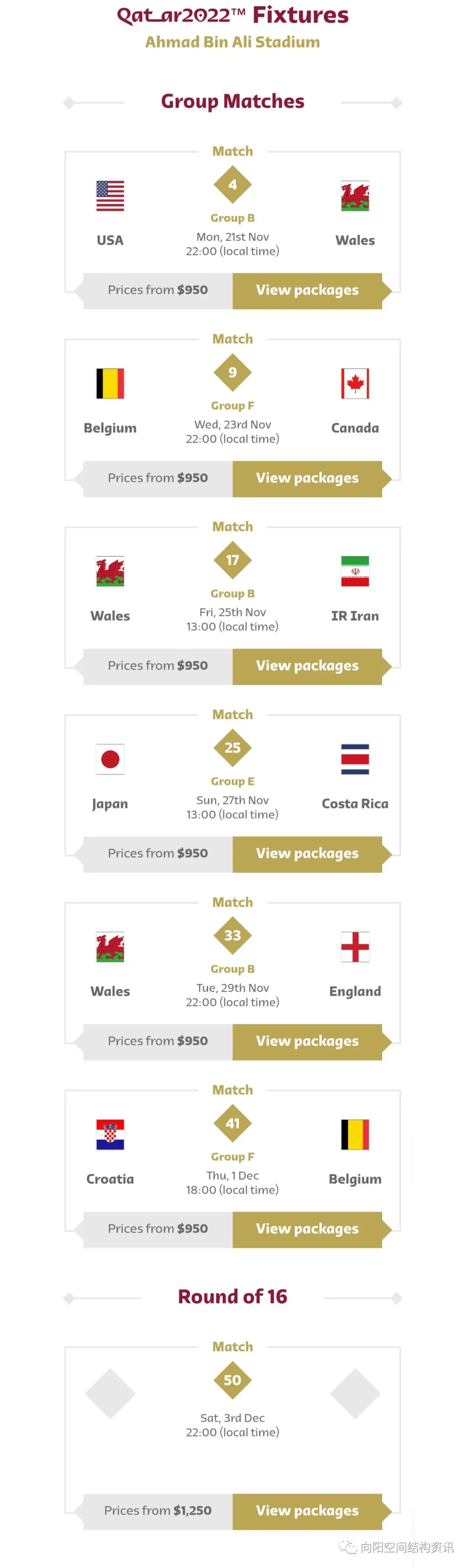Click the Round of 16 section heading
Viewport: 469px width, 1568px height.
coord(232,1296)
